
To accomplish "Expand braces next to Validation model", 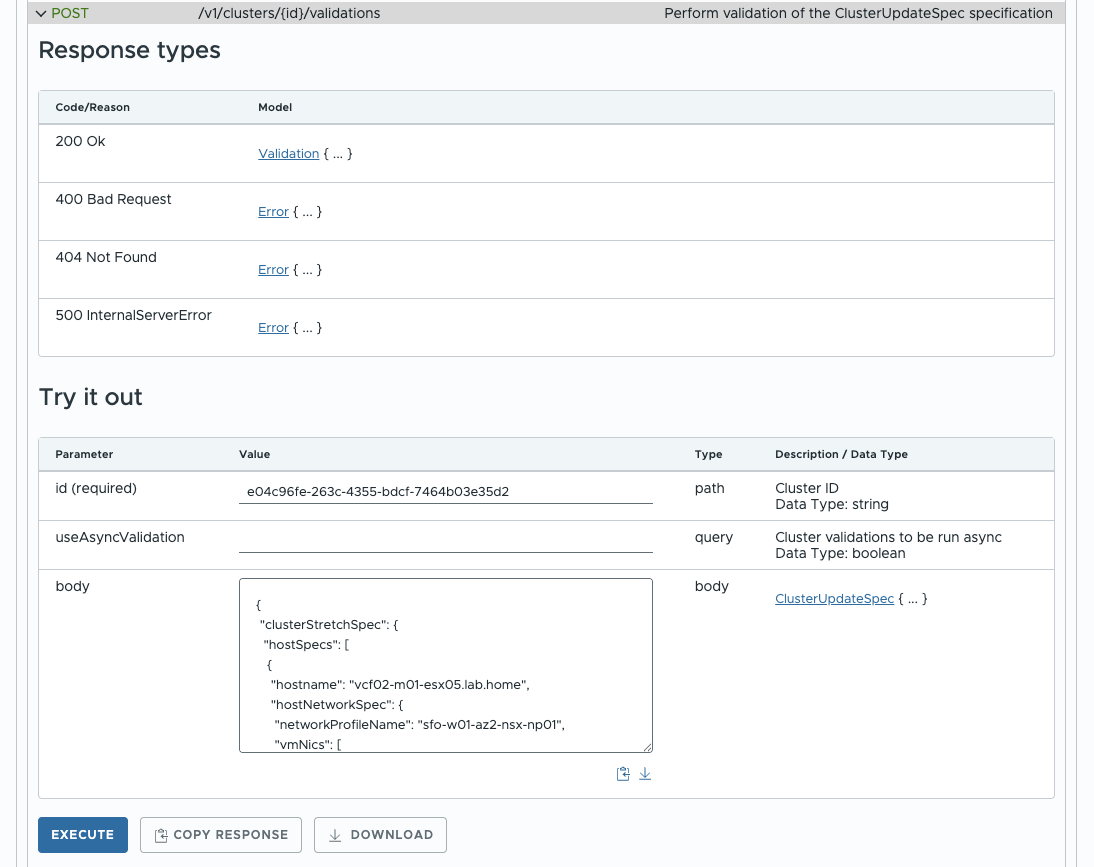I will coord(338,154).
